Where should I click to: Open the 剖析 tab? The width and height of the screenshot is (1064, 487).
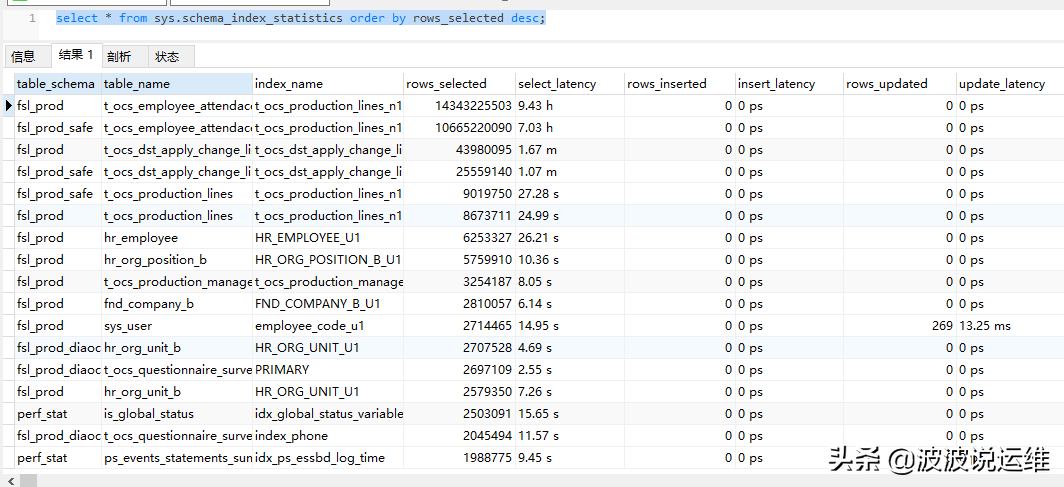[124, 56]
